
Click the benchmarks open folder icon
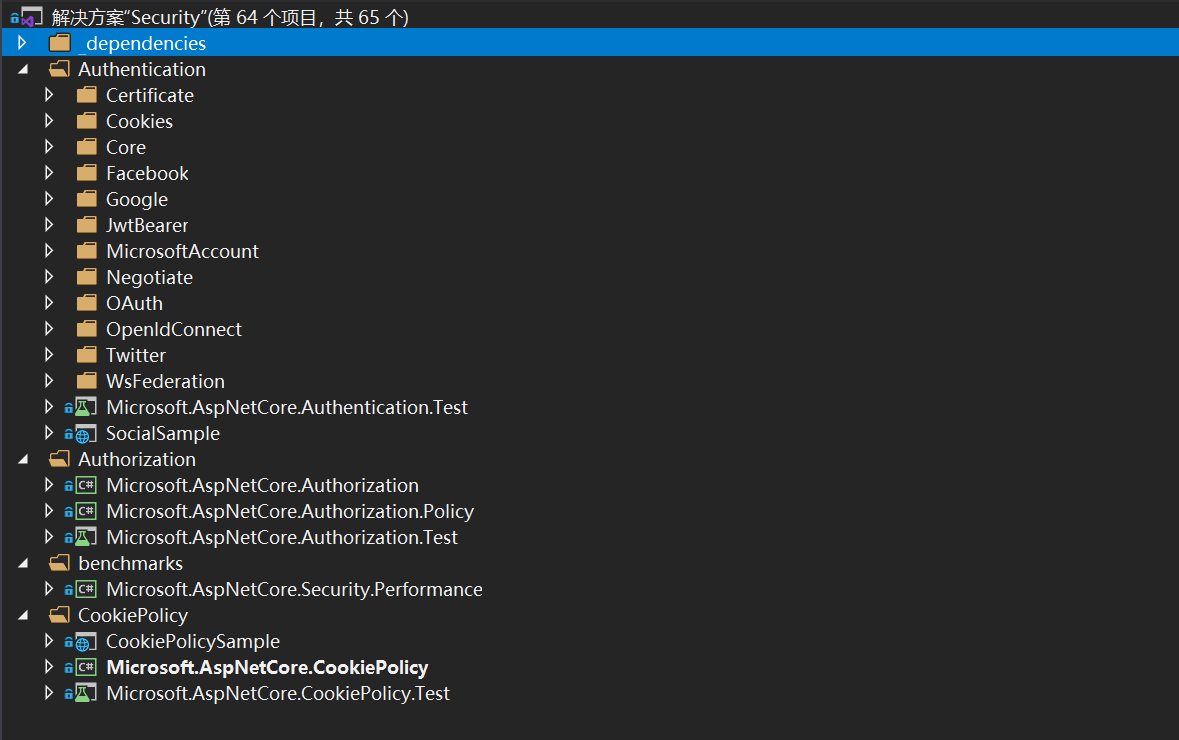click(59, 563)
